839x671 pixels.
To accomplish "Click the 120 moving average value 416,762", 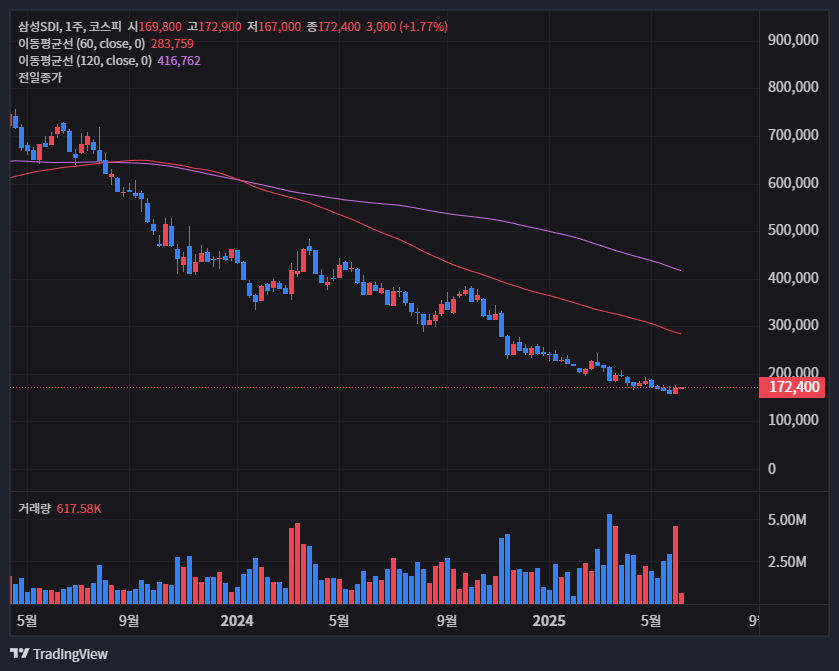I will pos(179,61).
